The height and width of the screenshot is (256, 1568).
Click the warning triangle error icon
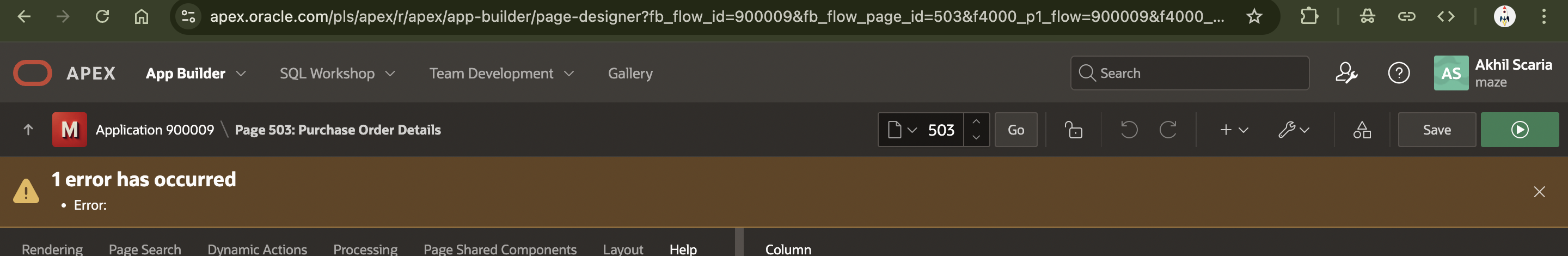pyautogui.click(x=26, y=191)
